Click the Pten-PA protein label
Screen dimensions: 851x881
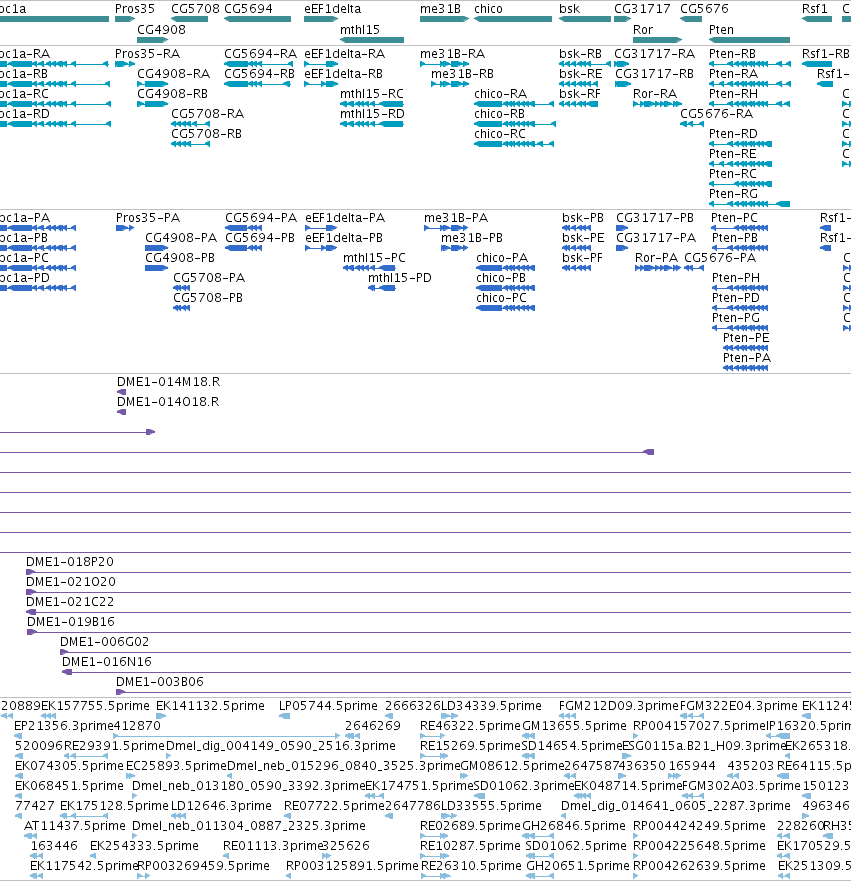click(x=747, y=358)
